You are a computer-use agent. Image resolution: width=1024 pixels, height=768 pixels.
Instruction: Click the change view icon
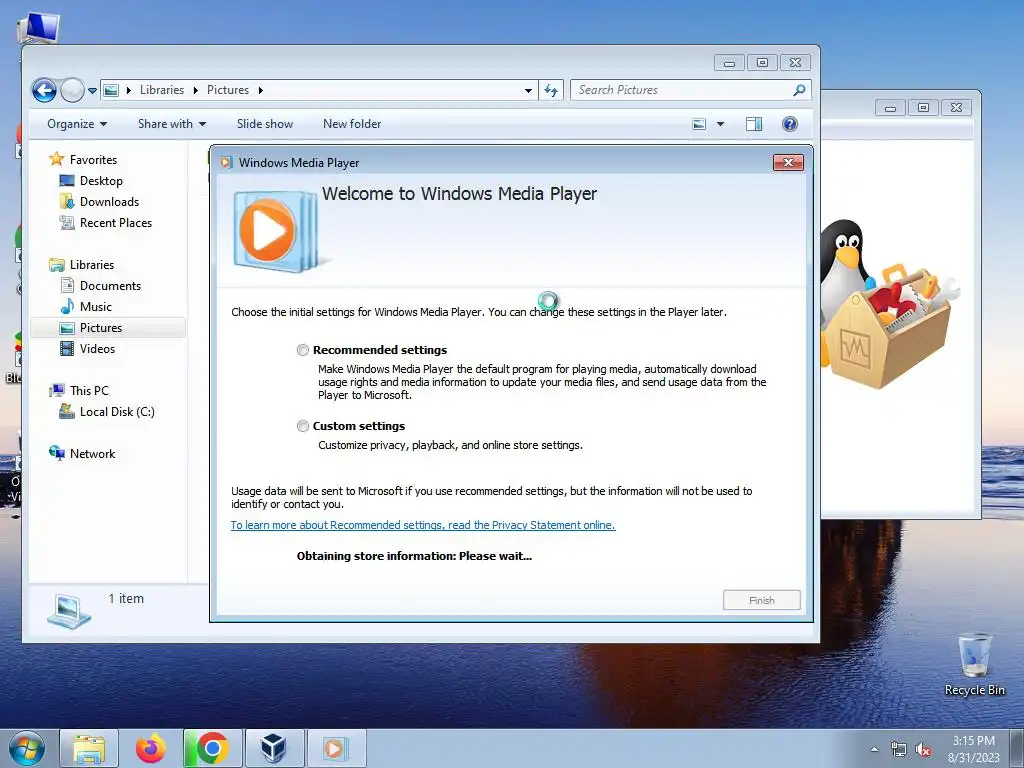tap(699, 124)
